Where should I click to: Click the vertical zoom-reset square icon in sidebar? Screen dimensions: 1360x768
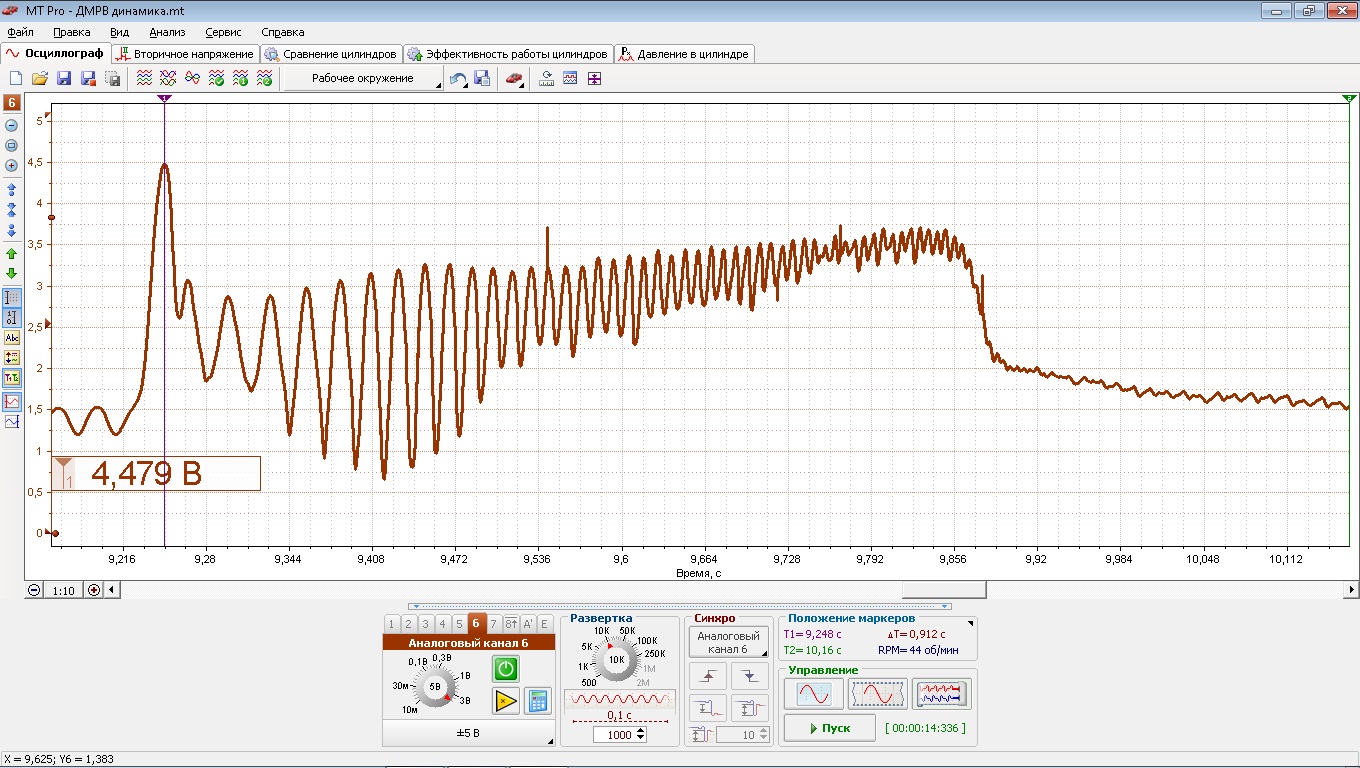click(x=12, y=145)
